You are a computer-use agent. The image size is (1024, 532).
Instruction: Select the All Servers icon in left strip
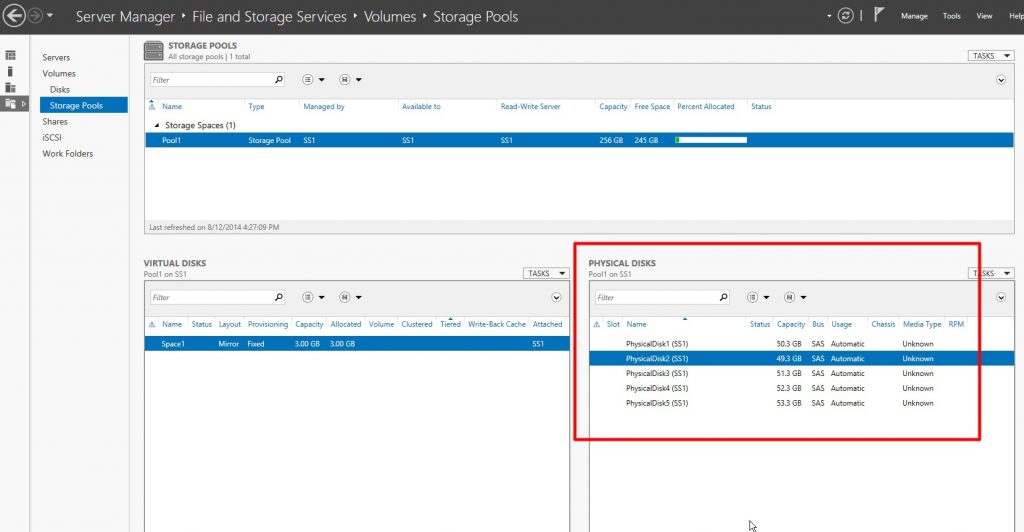point(10,87)
